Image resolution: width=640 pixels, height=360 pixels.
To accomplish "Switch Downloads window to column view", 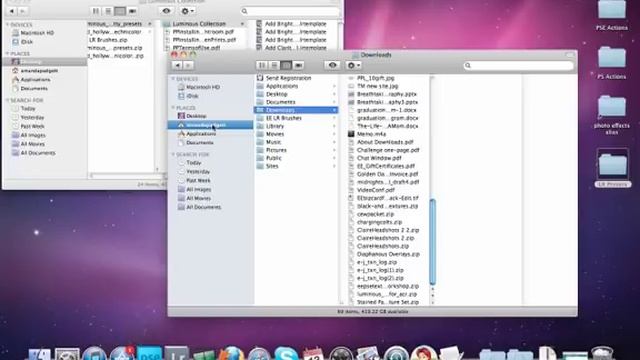I will coord(286,65).
